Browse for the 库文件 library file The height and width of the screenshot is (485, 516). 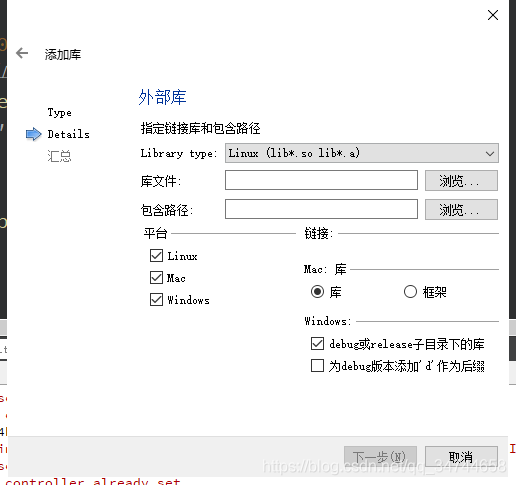pyautogui.click(x=461, y=181)
